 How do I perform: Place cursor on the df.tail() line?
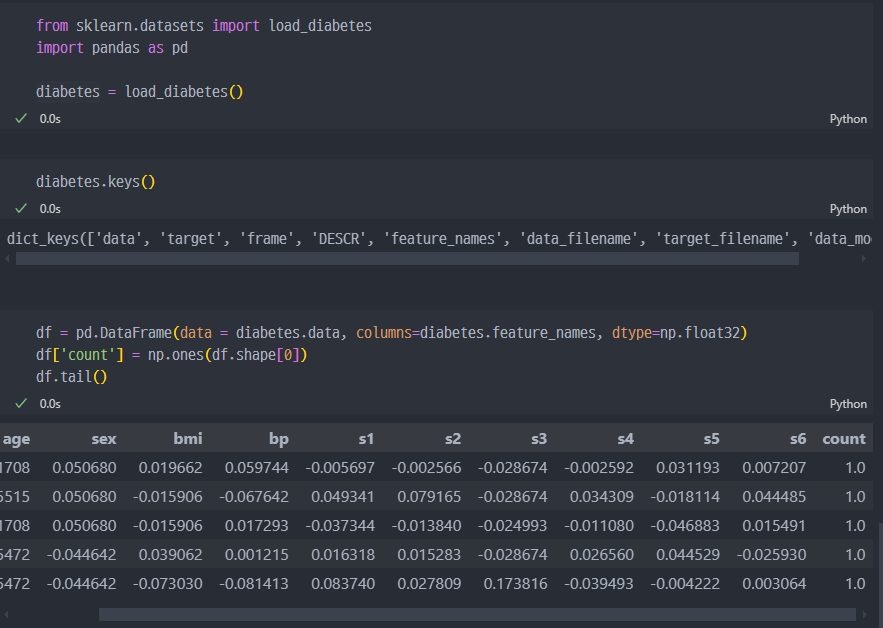point(72,376)
